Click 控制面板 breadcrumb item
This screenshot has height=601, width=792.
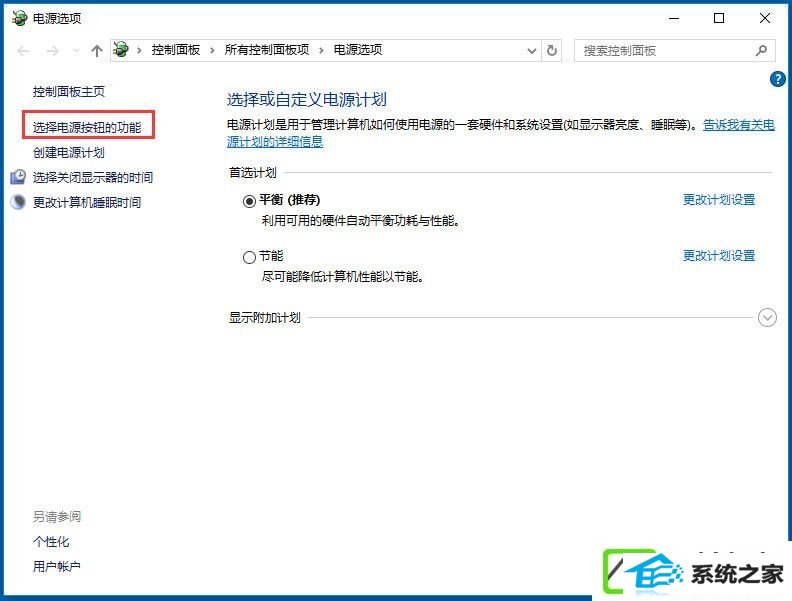[x=176, y=50]
